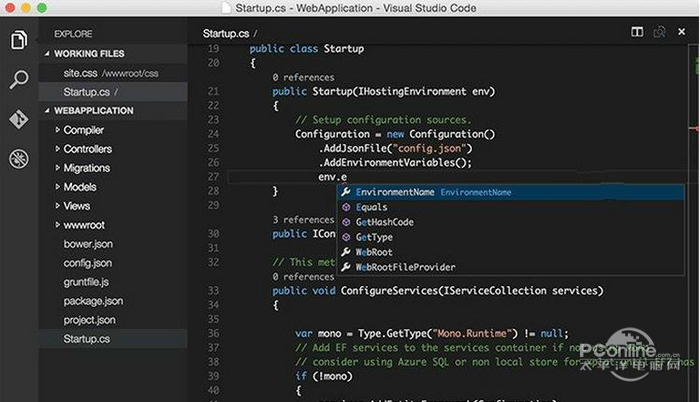Choose the WebRootFileProvider suggestion

405,267
